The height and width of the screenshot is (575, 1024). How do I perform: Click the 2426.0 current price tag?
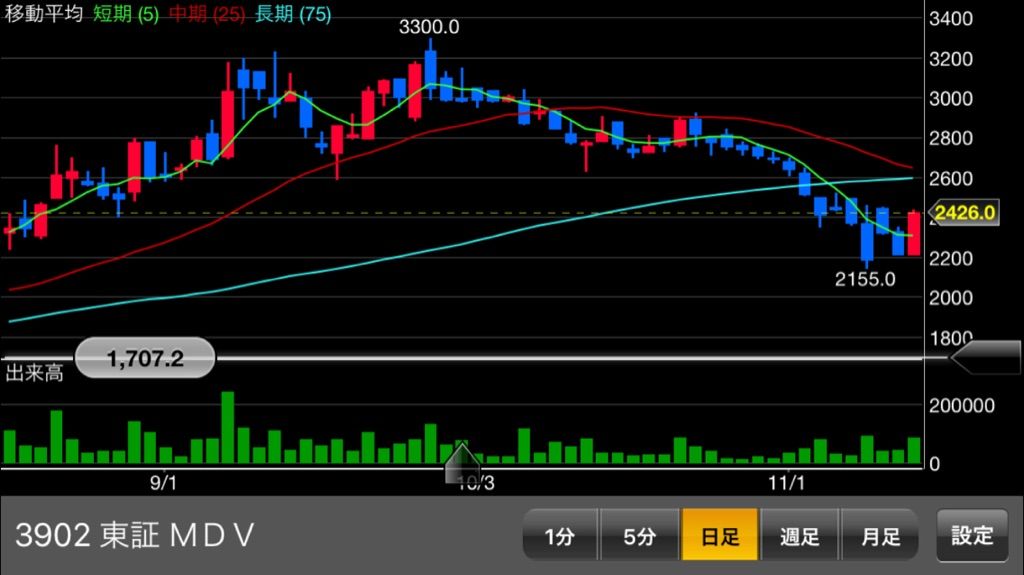[x=965, y=212]
